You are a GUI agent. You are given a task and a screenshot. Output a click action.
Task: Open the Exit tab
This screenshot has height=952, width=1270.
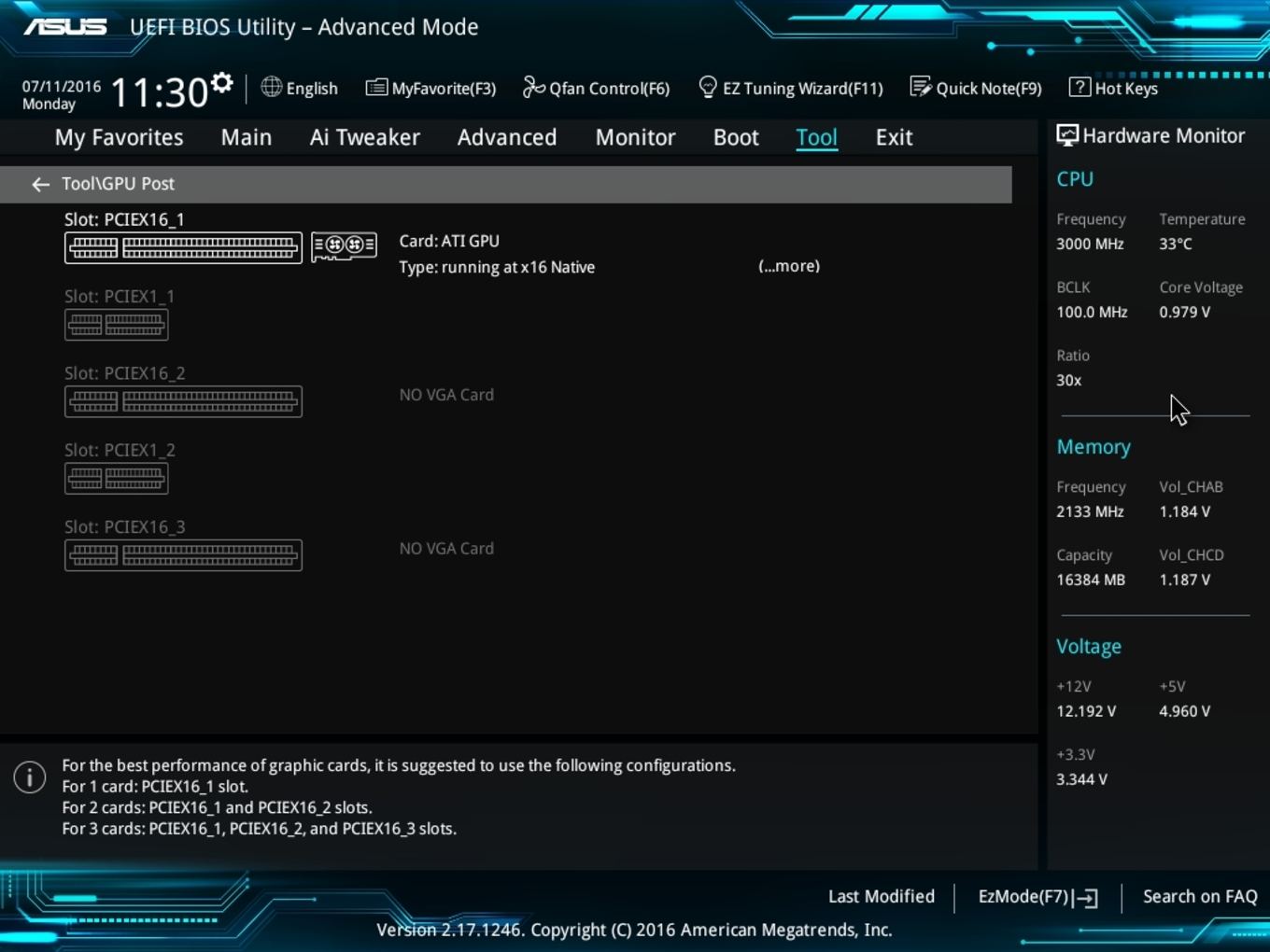894,137
